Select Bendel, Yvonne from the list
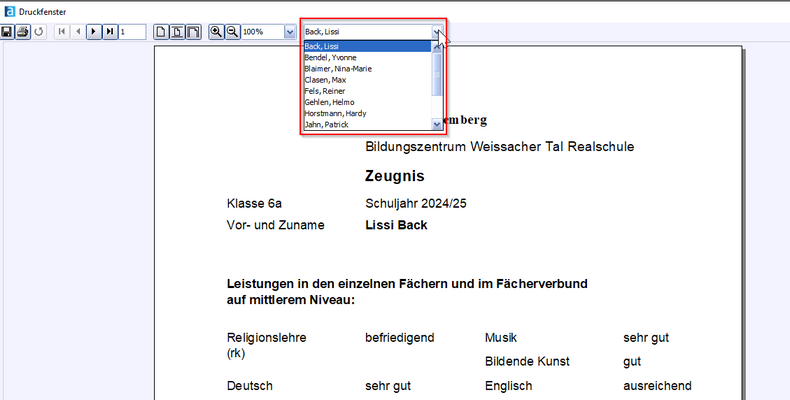The width and height of the screenshot is (790, 400). pyautogui.click(x=331, y=58)
